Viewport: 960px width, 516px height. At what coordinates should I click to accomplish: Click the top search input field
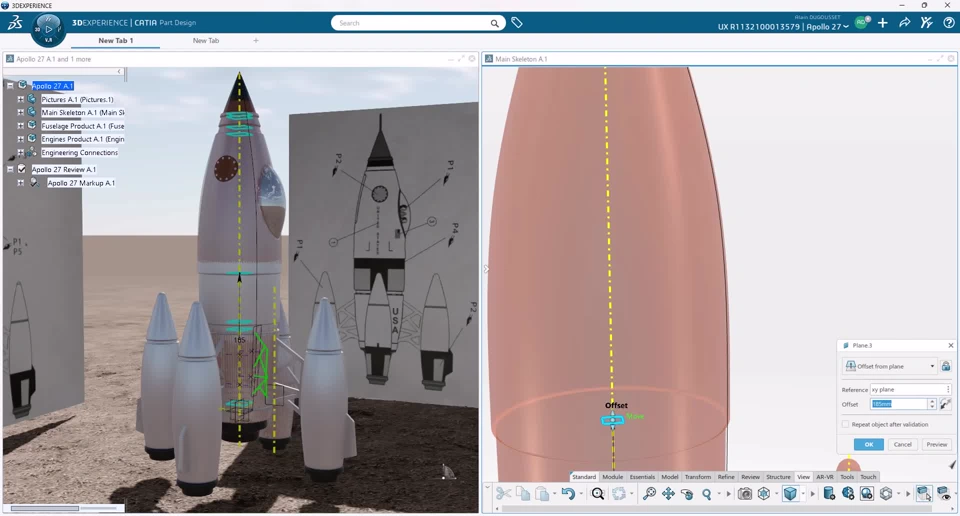[x=413, y=23]
